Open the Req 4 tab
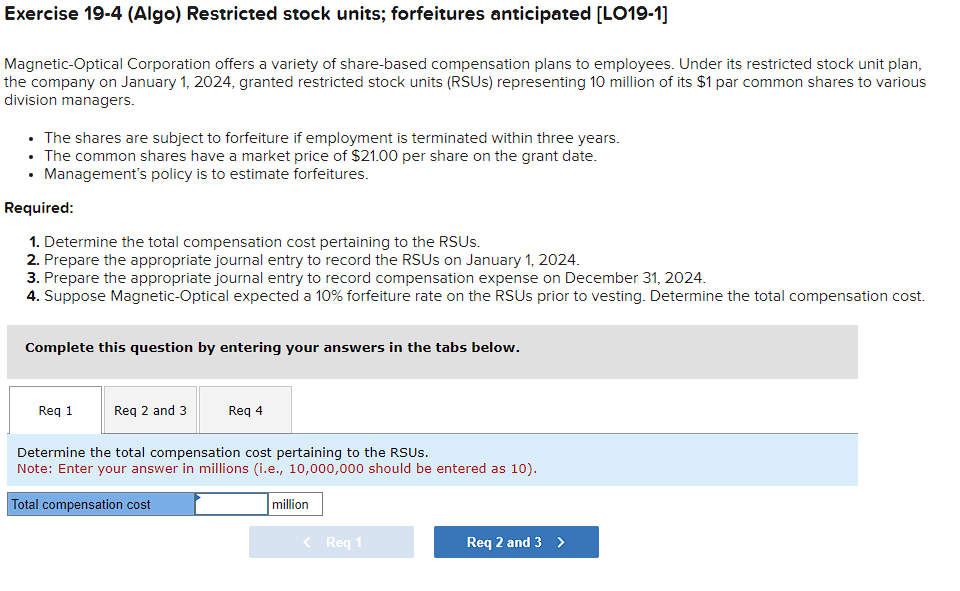 [244, 409]
